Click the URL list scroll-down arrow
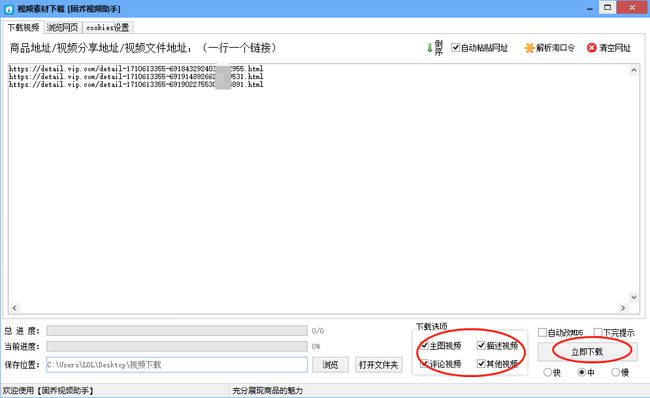Screen dimensions: 650x398 [633, 297]
